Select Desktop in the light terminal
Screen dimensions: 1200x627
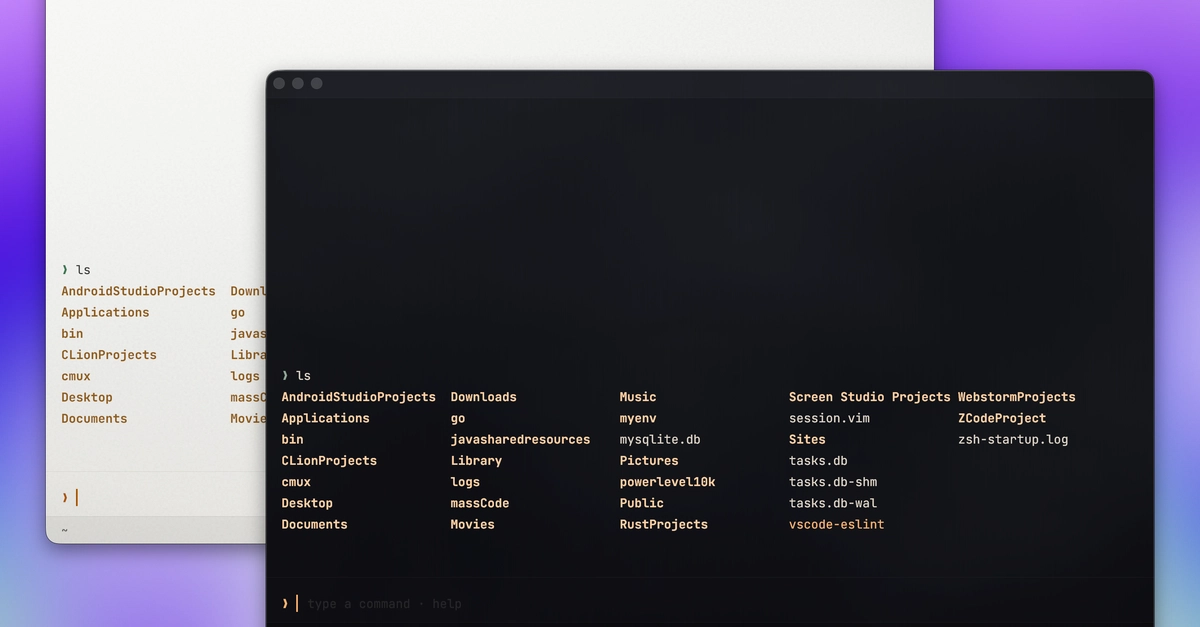tap(87, 397)
